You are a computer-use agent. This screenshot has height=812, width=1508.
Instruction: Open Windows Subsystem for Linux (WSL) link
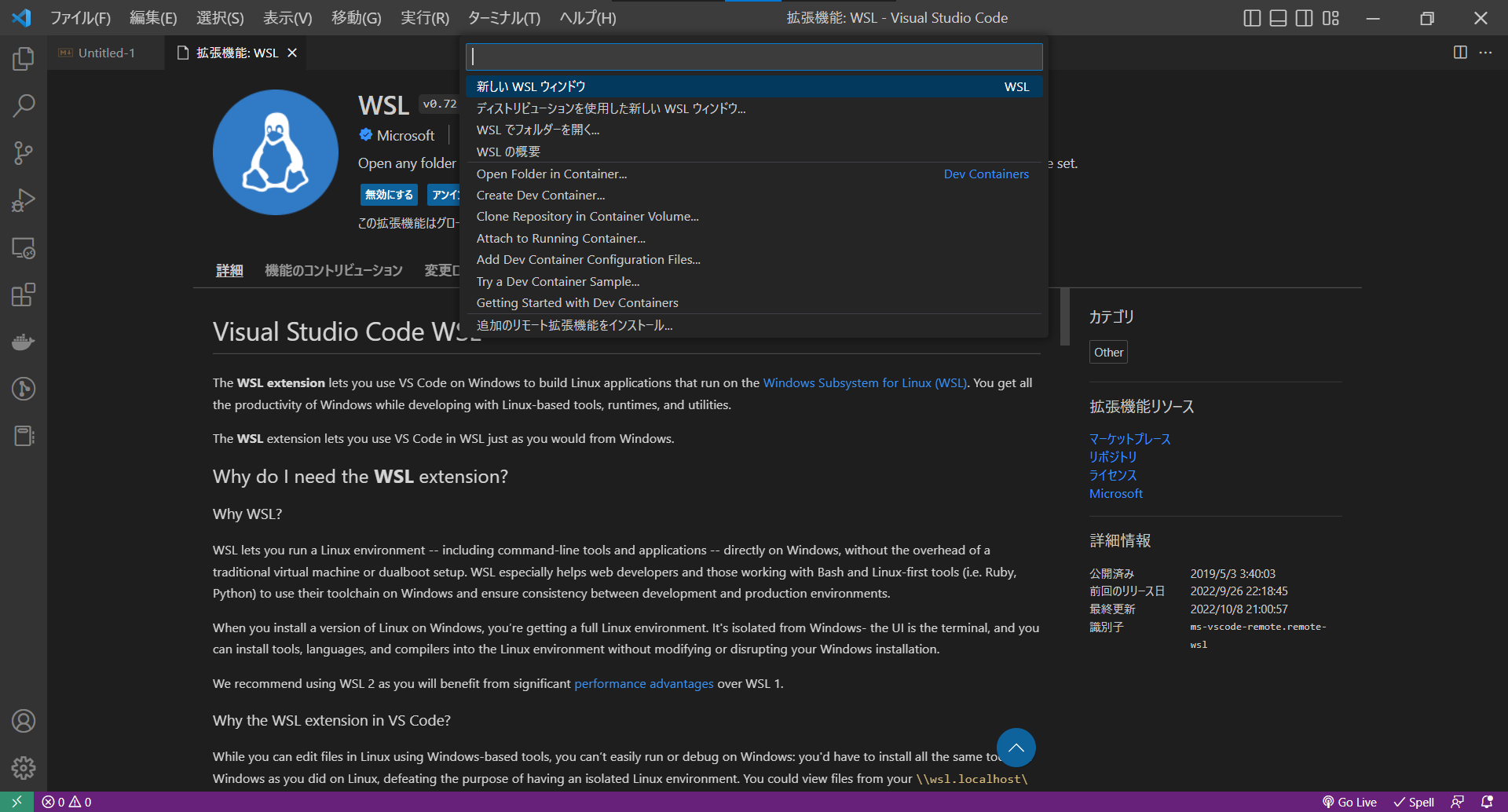[x=866, y=382]
